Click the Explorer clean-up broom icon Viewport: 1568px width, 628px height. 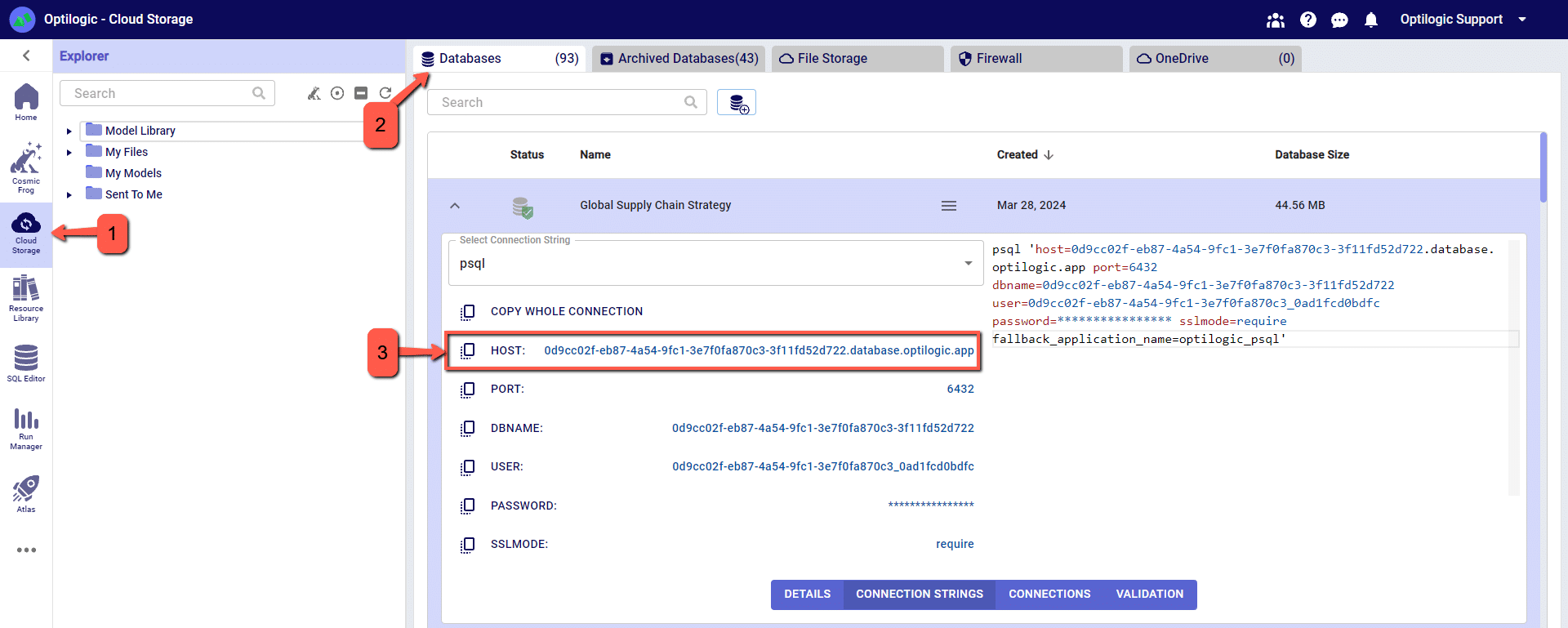pos(314,93)
